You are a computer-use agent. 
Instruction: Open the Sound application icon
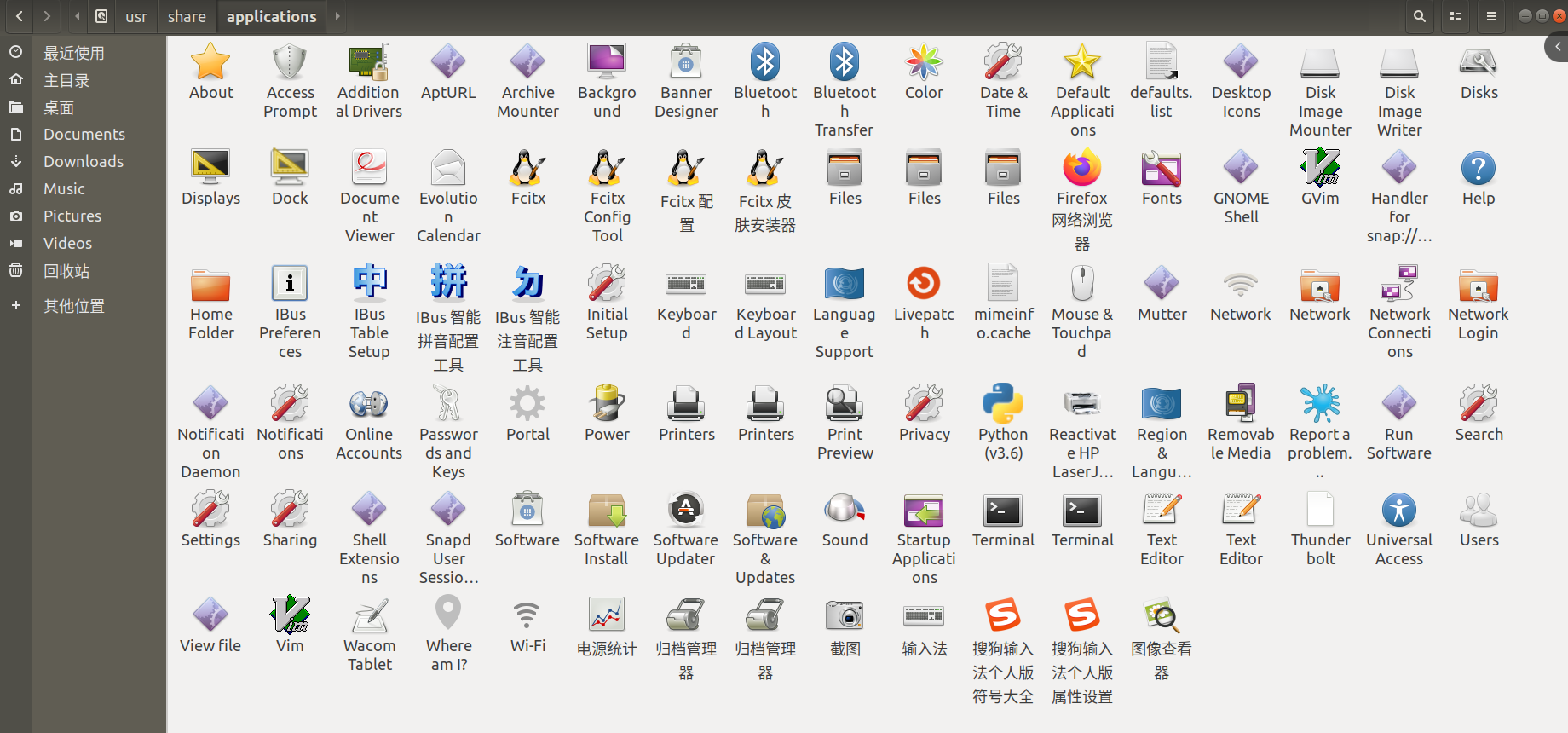coord(845,510)
